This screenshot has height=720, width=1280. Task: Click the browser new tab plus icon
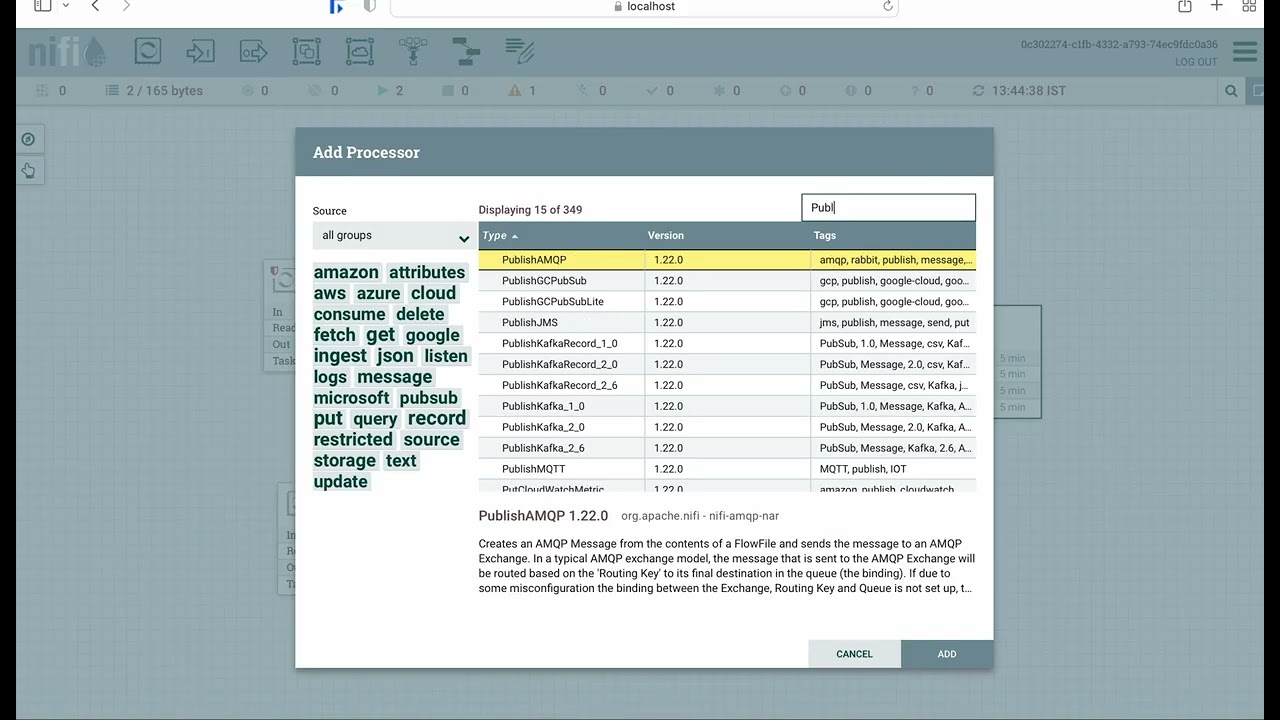pos(1217,6)
